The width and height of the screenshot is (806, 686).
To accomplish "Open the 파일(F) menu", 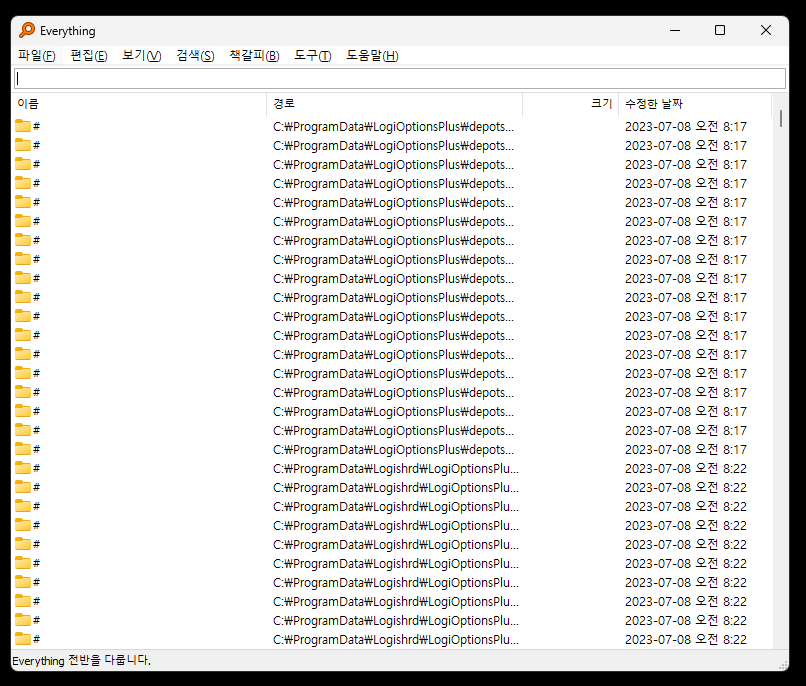I will 36,55.
